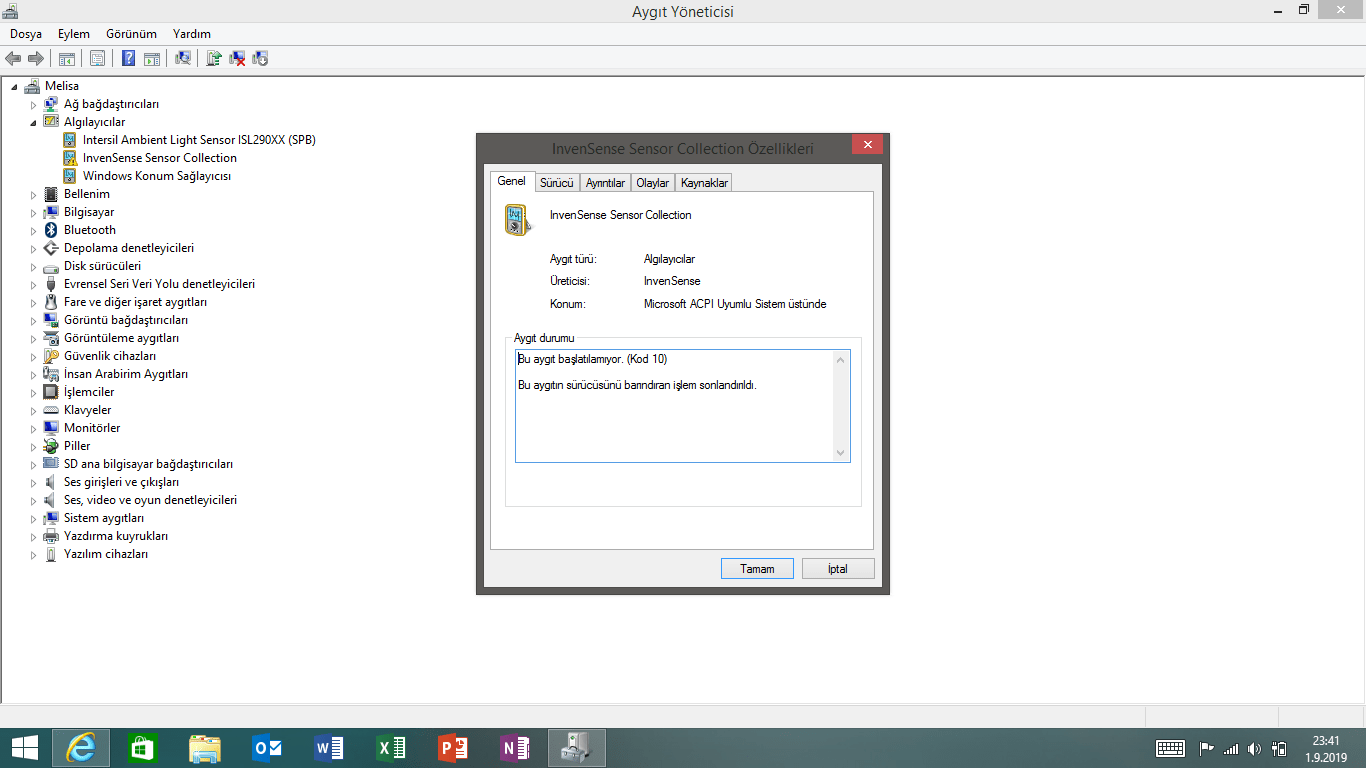Select InvenSense Sensor Collection in the device tree
This screenshot has width=1366, height=768.
160,158
